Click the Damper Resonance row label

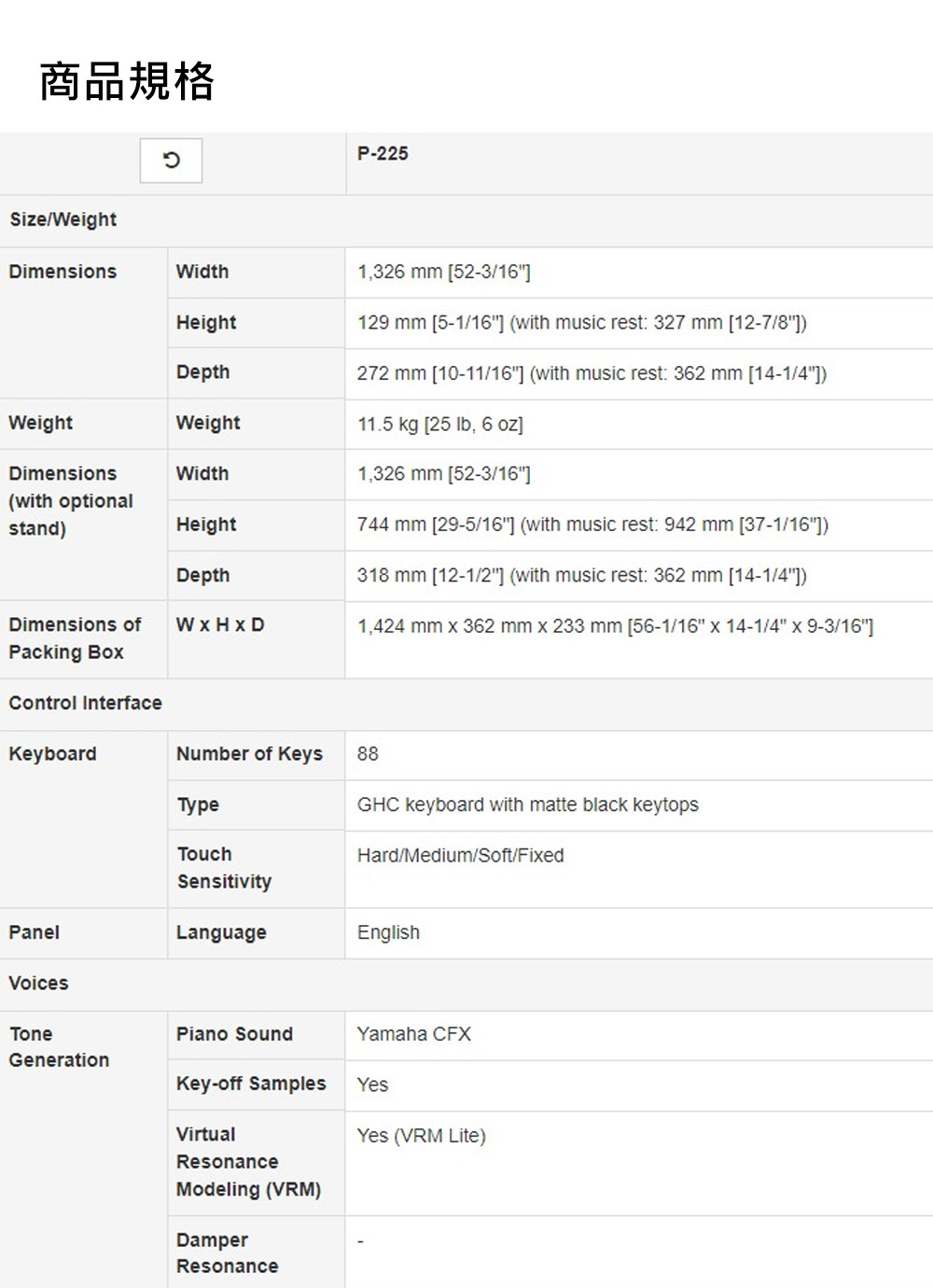pos(227,1253)
